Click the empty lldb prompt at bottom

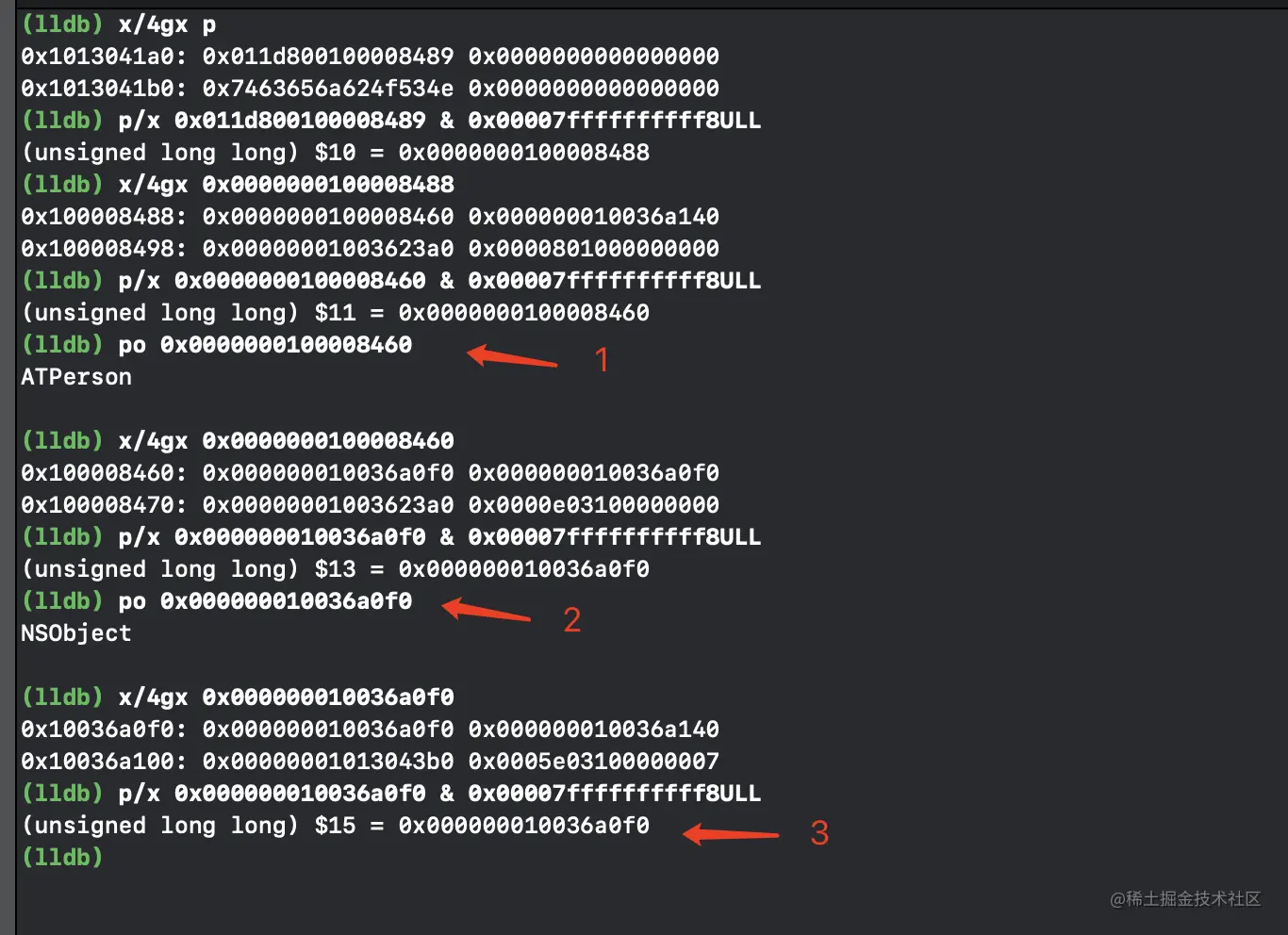(62, 858)
